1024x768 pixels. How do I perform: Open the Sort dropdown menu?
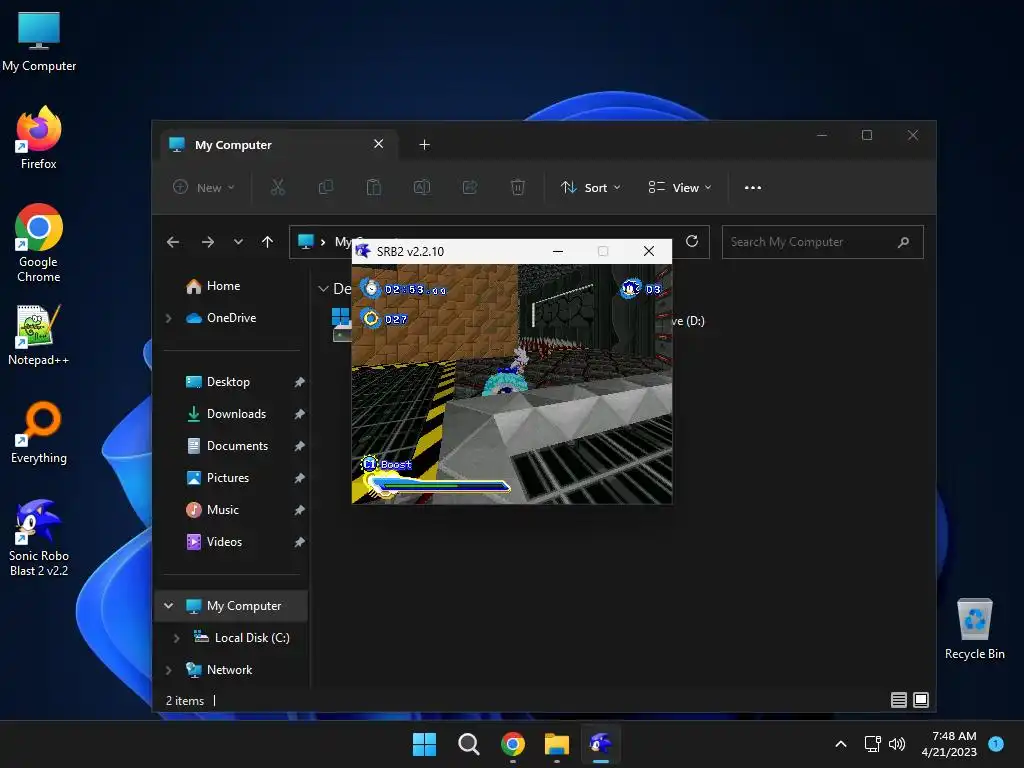coord(591,187)
